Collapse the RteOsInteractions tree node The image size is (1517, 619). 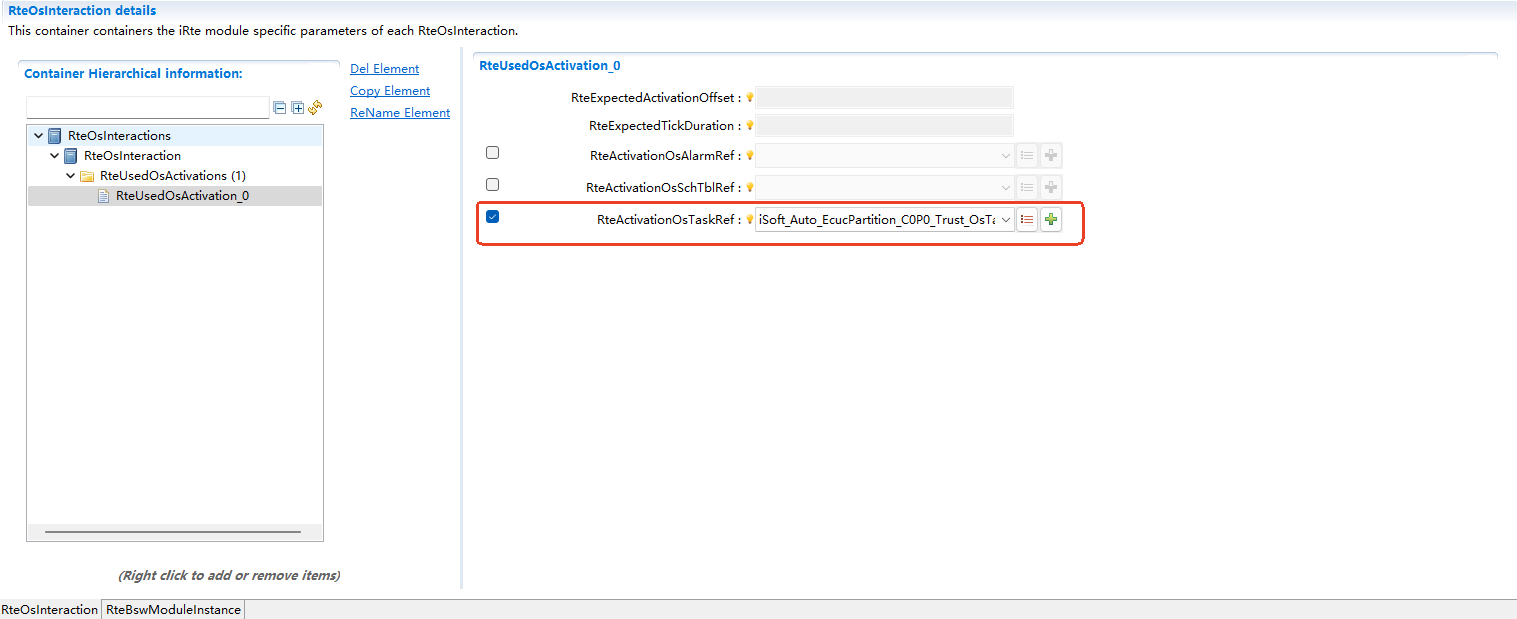[x=38, y=136]
